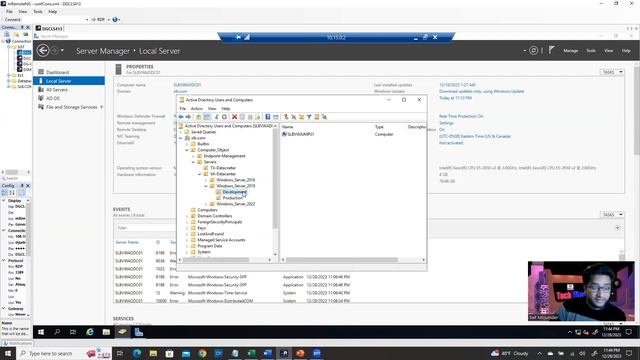Click the local Windows Start button

(x=7, y=353)
